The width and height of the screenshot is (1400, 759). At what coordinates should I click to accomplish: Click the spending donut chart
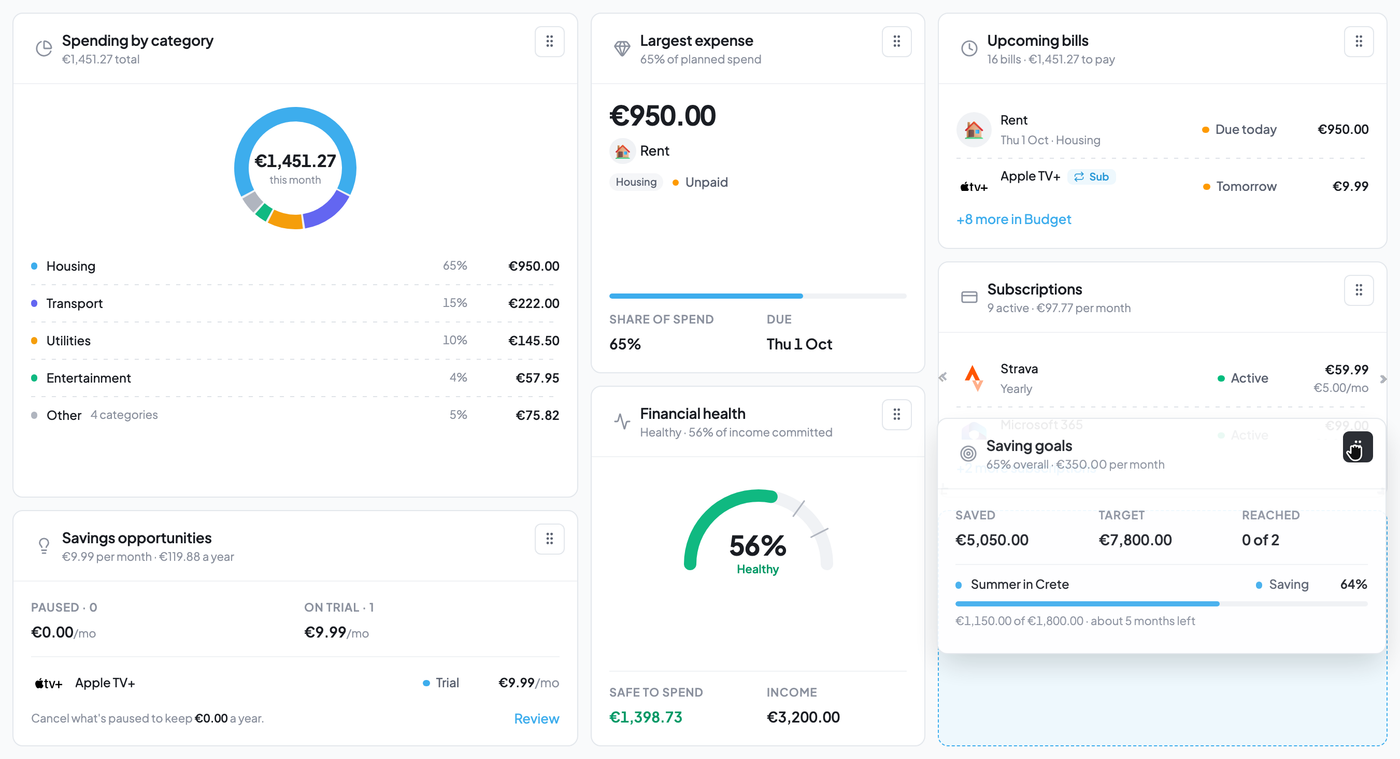click(295, 168)
